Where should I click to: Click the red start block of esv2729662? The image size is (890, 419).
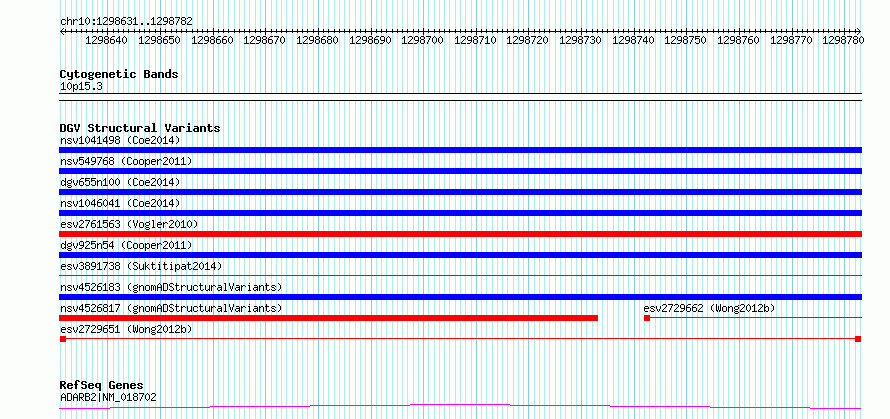point(647,318)
